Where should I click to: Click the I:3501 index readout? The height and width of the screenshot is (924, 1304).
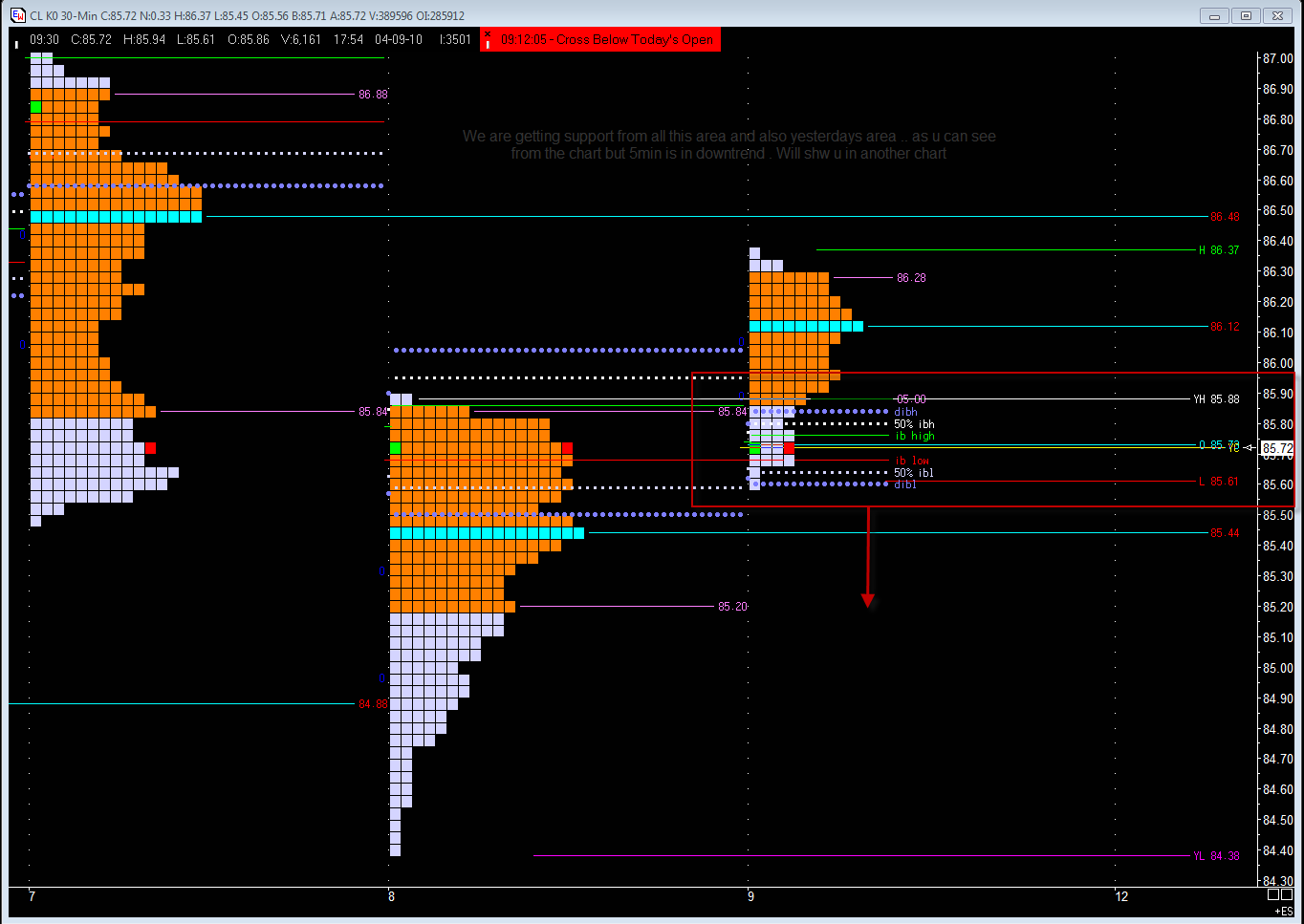click(455, 39)
